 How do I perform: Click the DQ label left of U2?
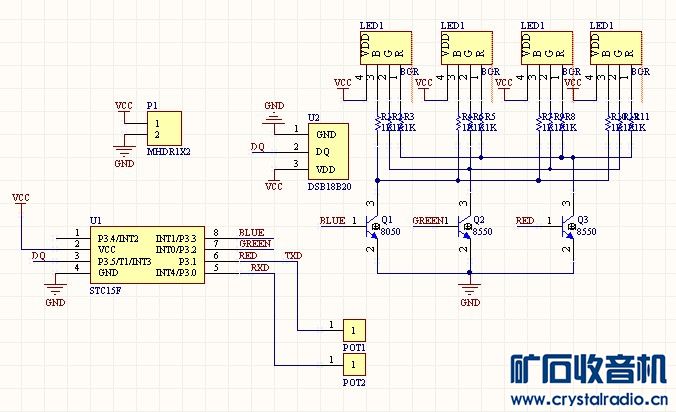tap(258, 147)
